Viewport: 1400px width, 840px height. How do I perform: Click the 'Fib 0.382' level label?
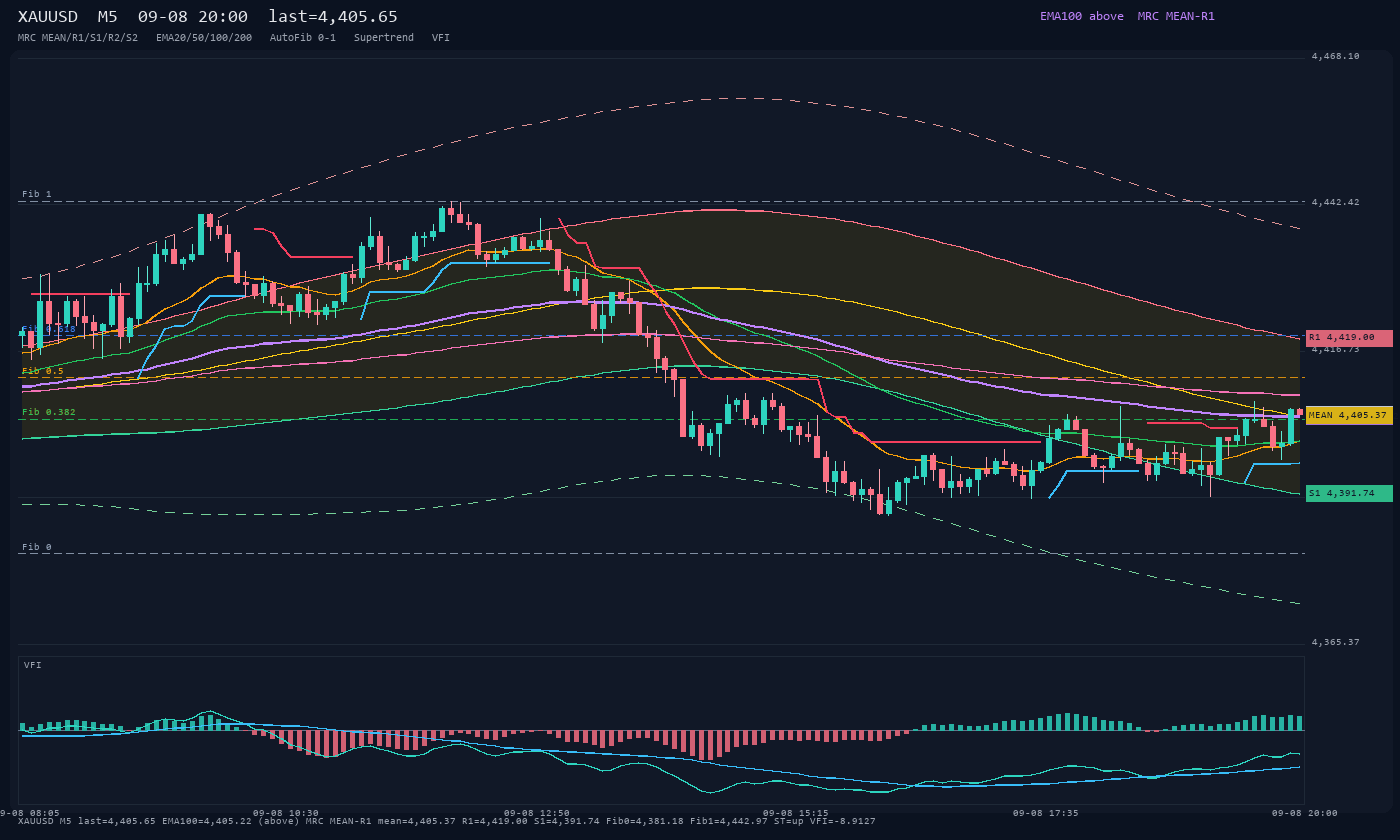tap(49, 412)
